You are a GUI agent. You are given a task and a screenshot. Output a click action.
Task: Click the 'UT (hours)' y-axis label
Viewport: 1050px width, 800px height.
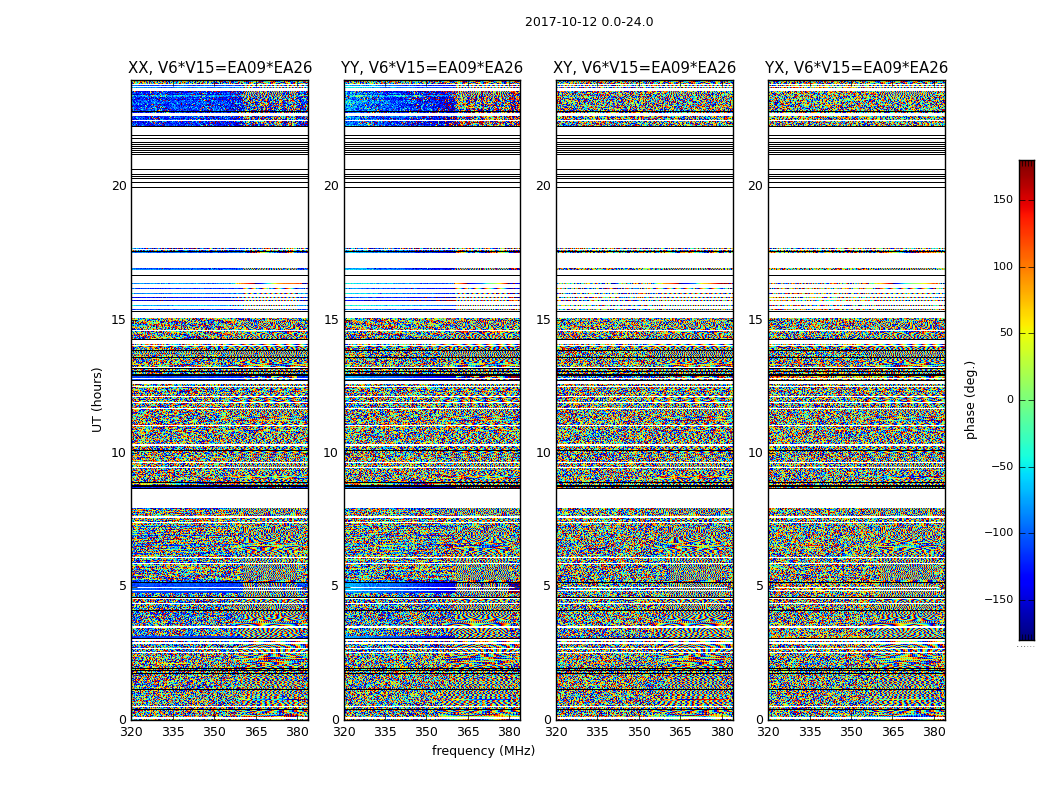[97, 400]
